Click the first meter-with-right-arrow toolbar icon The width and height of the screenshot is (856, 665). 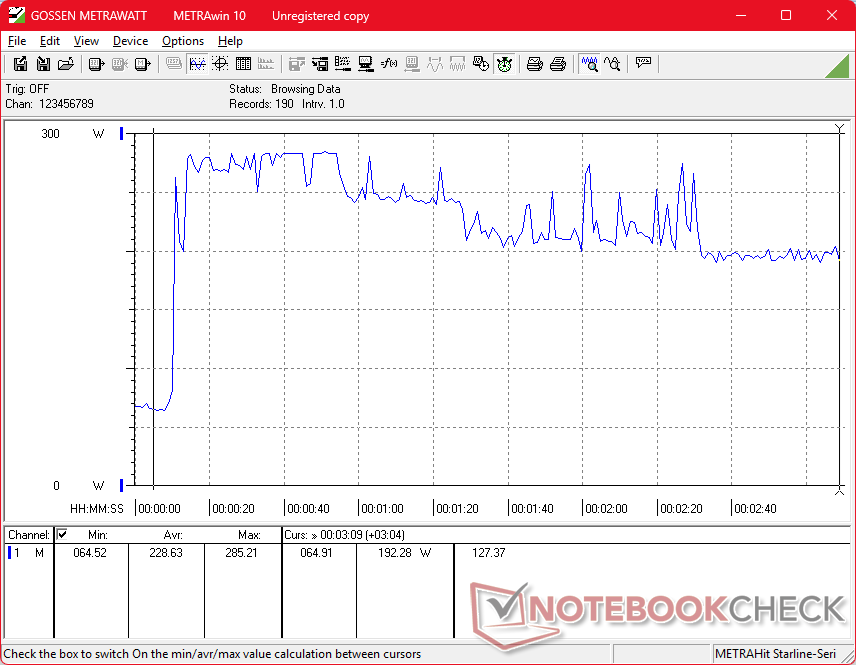pyautogui.click(x=96, y=64)
